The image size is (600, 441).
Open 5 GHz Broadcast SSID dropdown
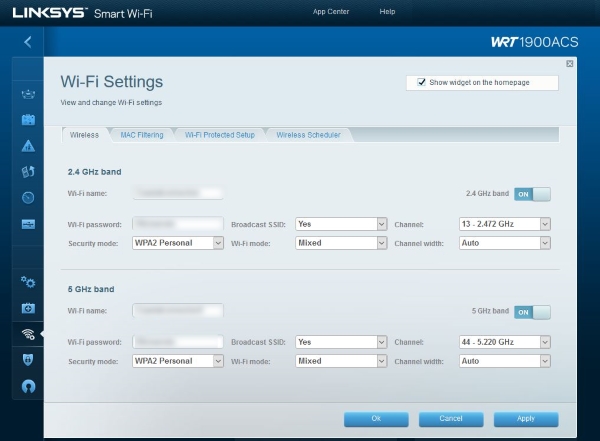tap(341, 342)
